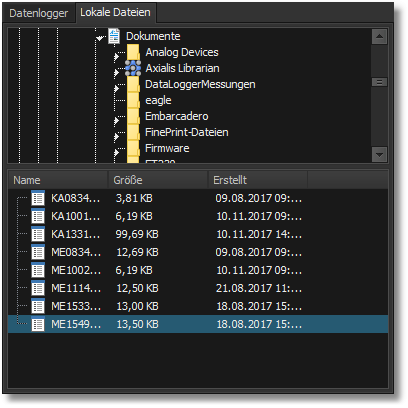Switch to the Datenlogger tab
The width and height of the screenshot is (408, 408).
point(39,13)
